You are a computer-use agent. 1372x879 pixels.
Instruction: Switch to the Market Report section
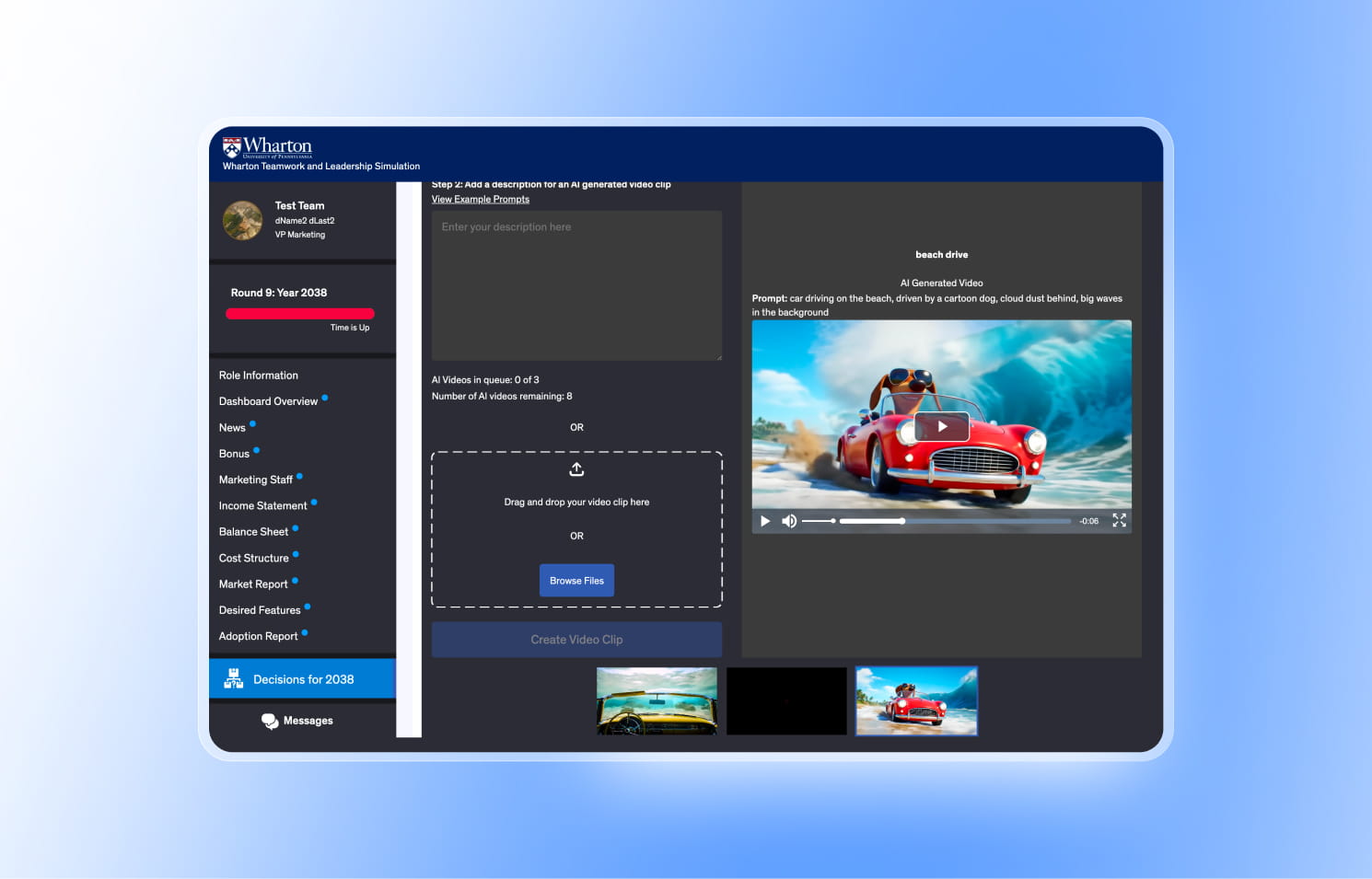click(x=253, y=584)
